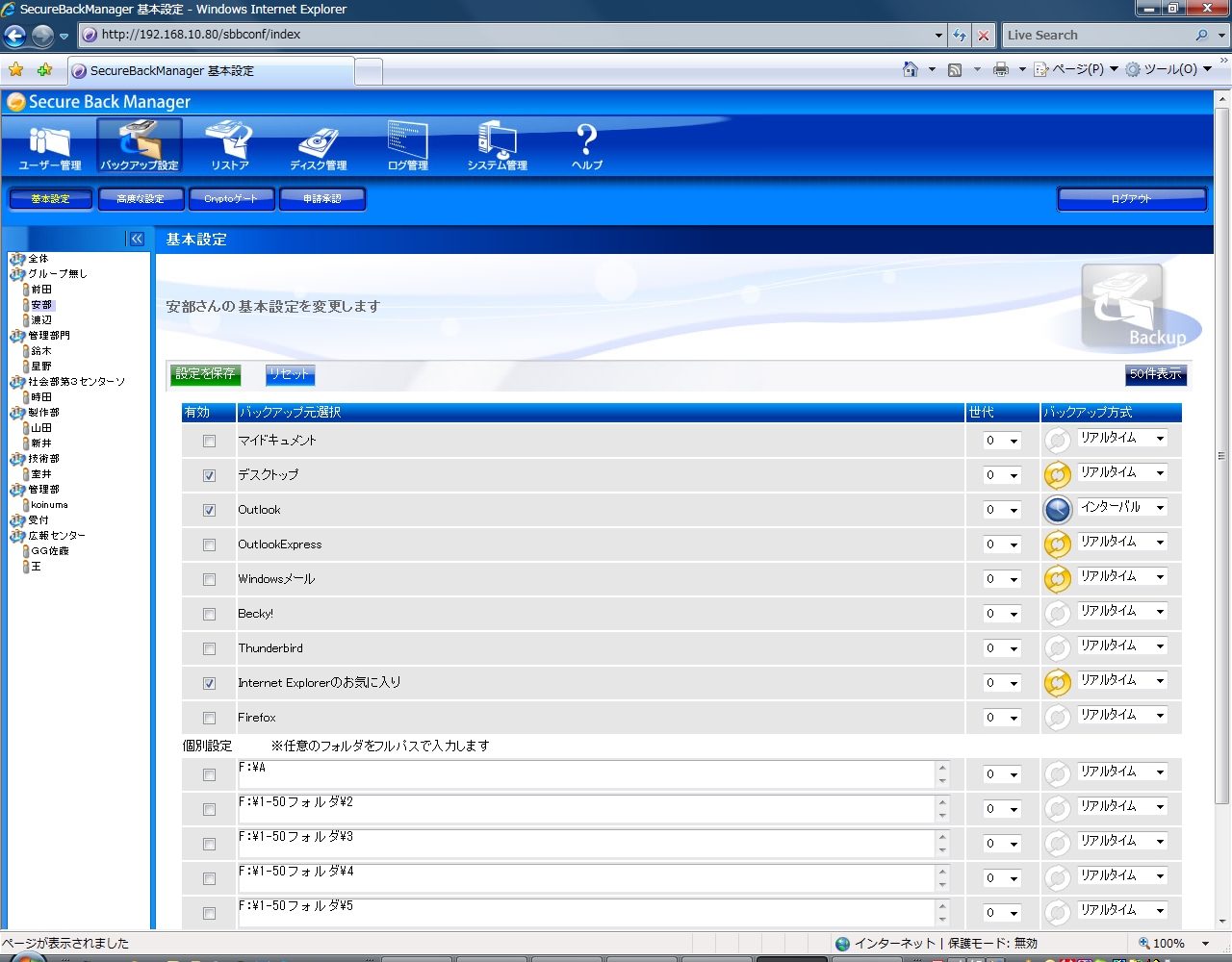Open IE ページ(P) menu dropdown
The height and width of the screenshot is (962, 1232).
coord(1076,69)
